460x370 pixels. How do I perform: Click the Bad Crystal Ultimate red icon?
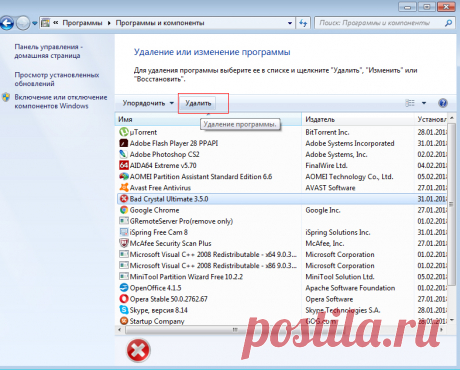(x=124, y=199)
